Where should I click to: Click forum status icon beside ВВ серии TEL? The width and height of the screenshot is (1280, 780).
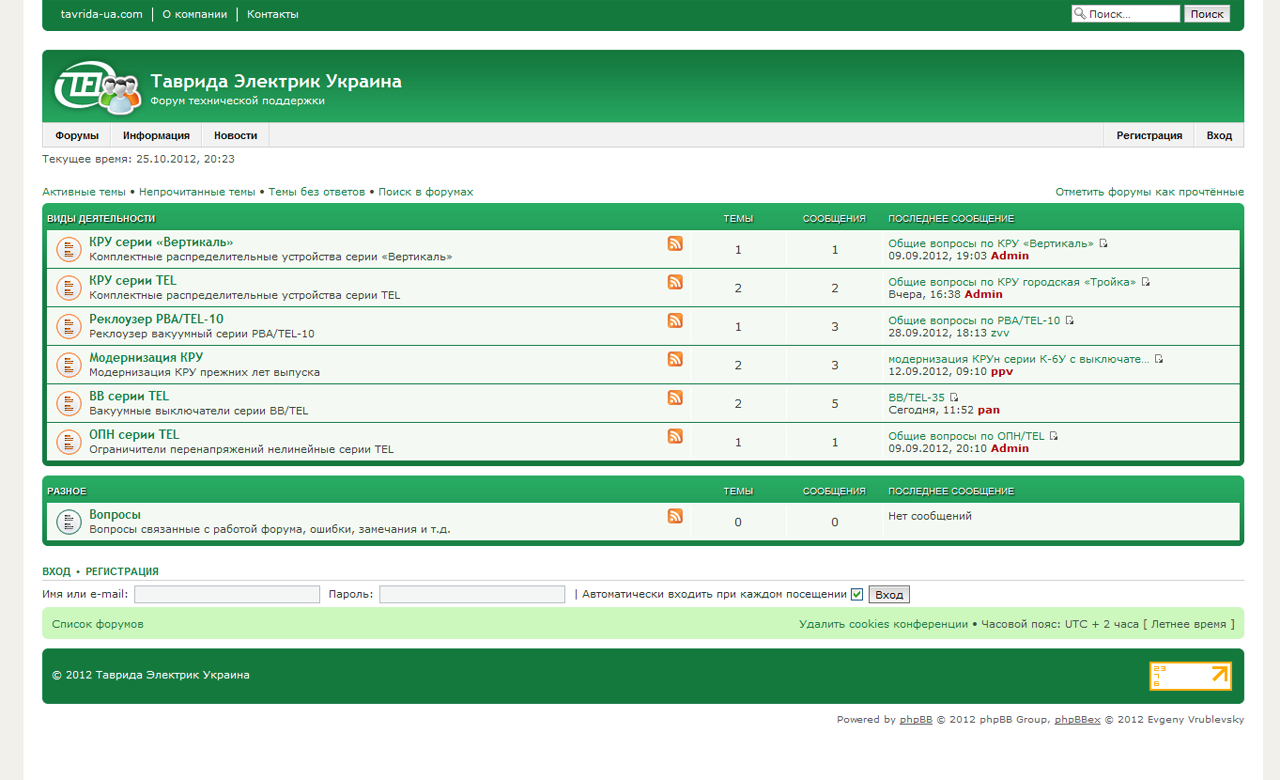68,404
